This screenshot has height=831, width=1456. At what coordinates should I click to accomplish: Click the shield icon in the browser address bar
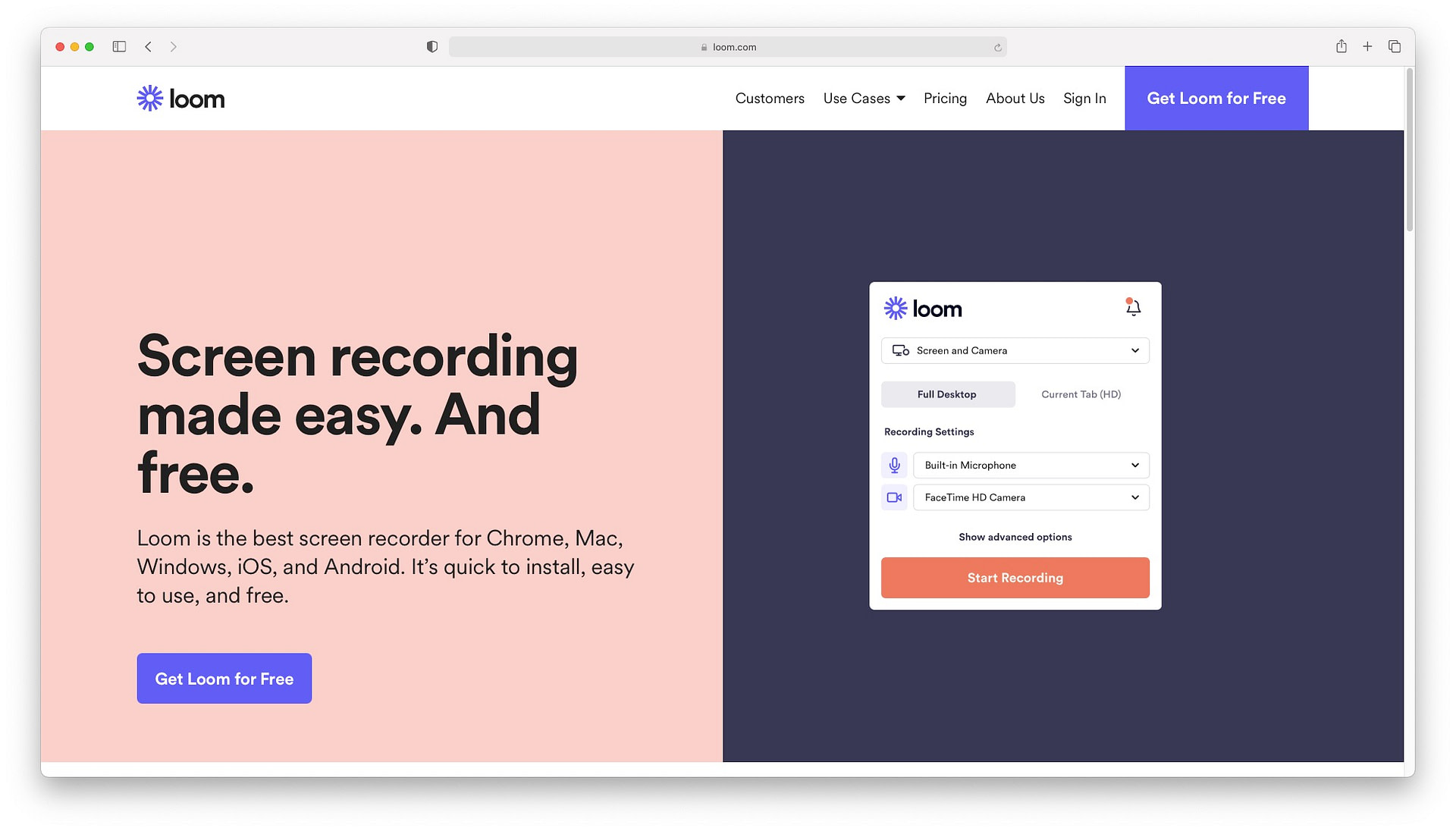click(x=431, y=46)
